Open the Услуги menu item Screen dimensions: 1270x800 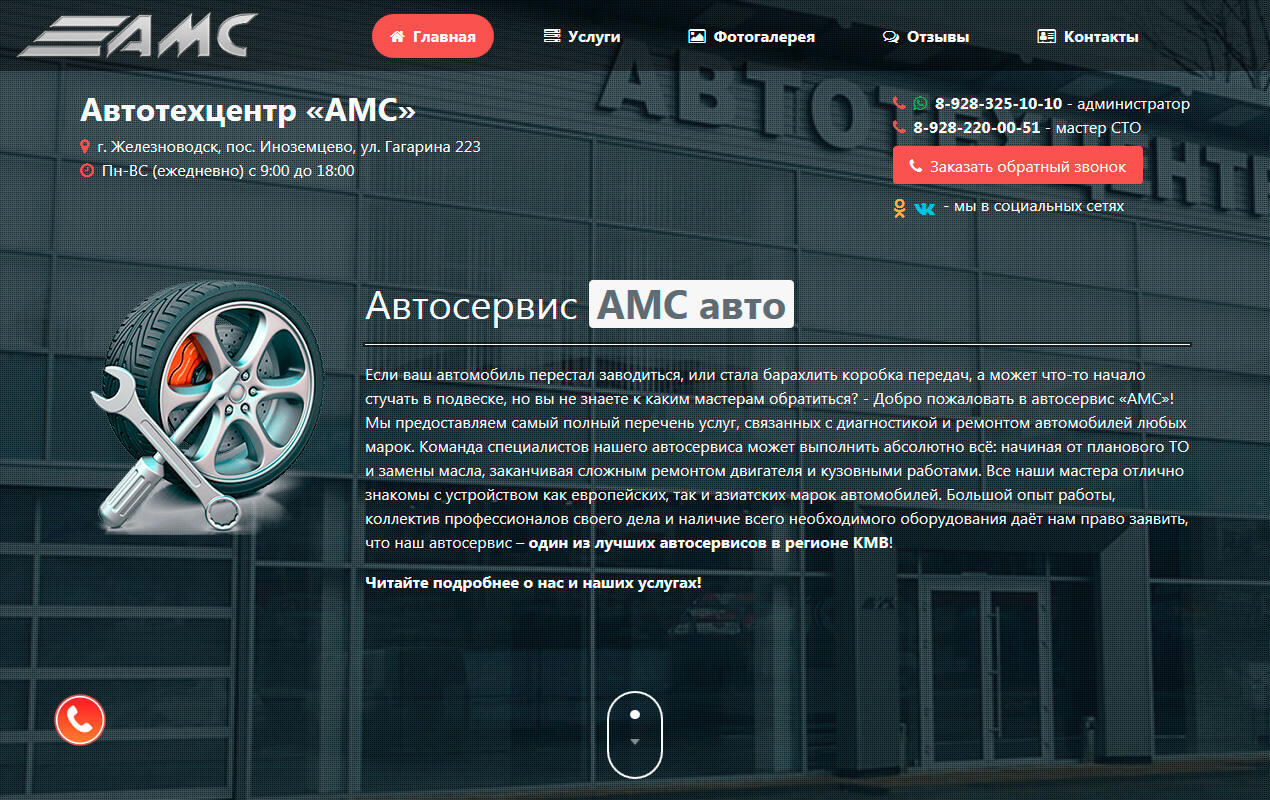click(582, 37)
